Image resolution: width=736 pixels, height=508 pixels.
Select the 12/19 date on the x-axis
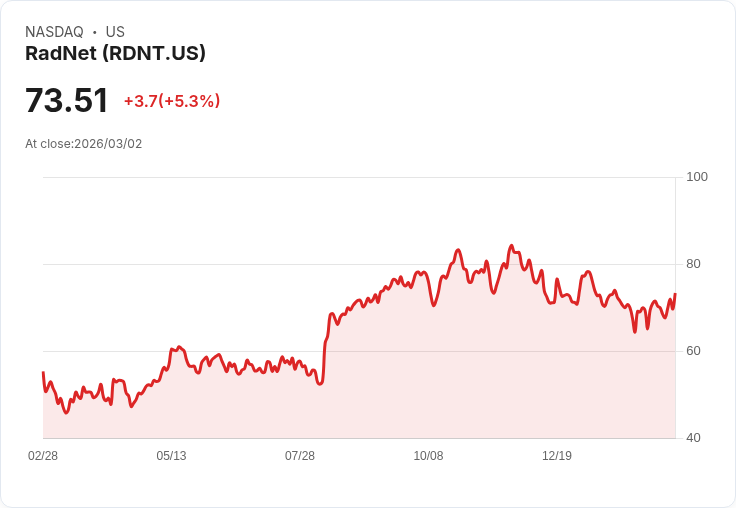(557, 456)
